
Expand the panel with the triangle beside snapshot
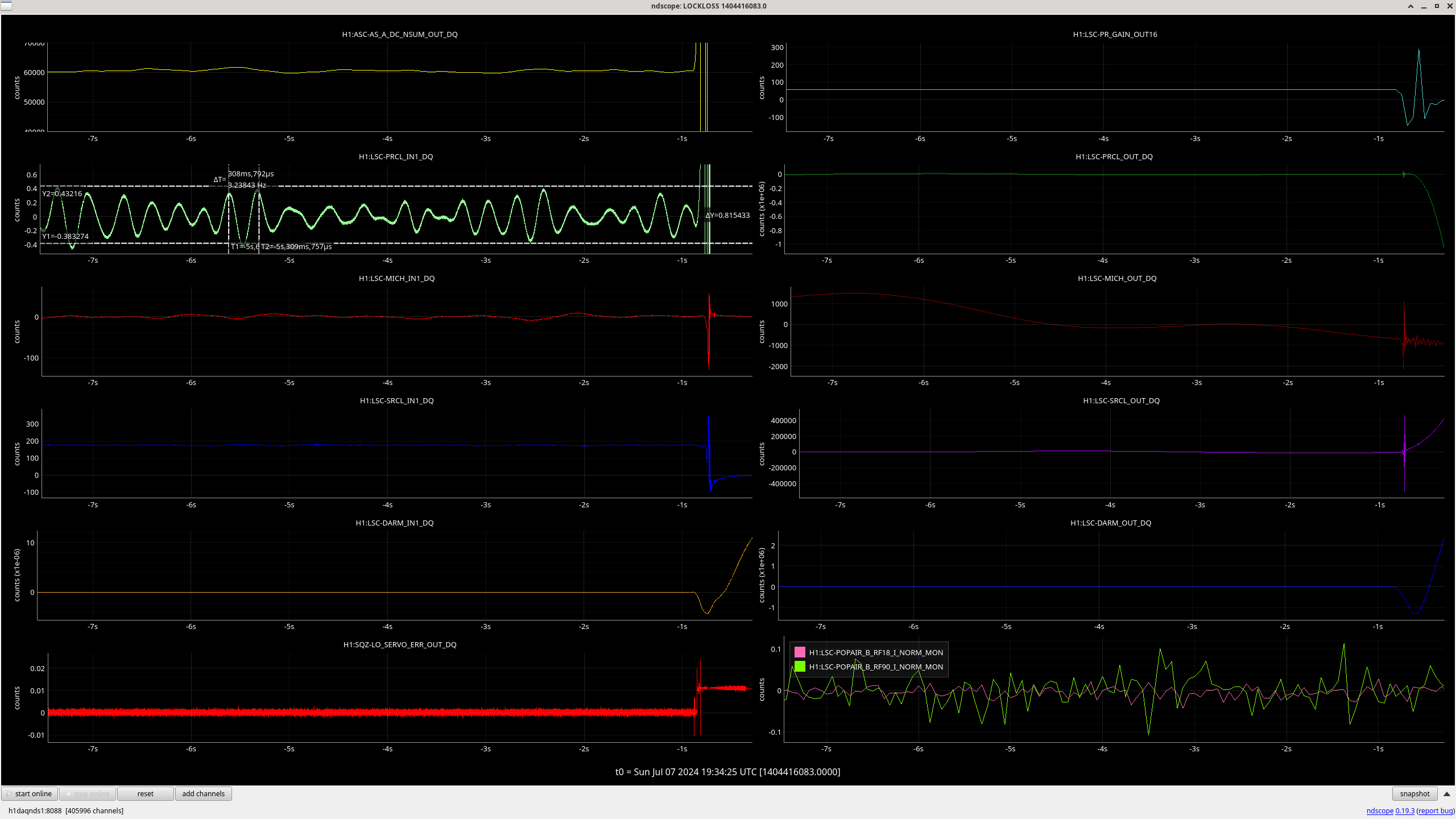(x=1447, y=793)
